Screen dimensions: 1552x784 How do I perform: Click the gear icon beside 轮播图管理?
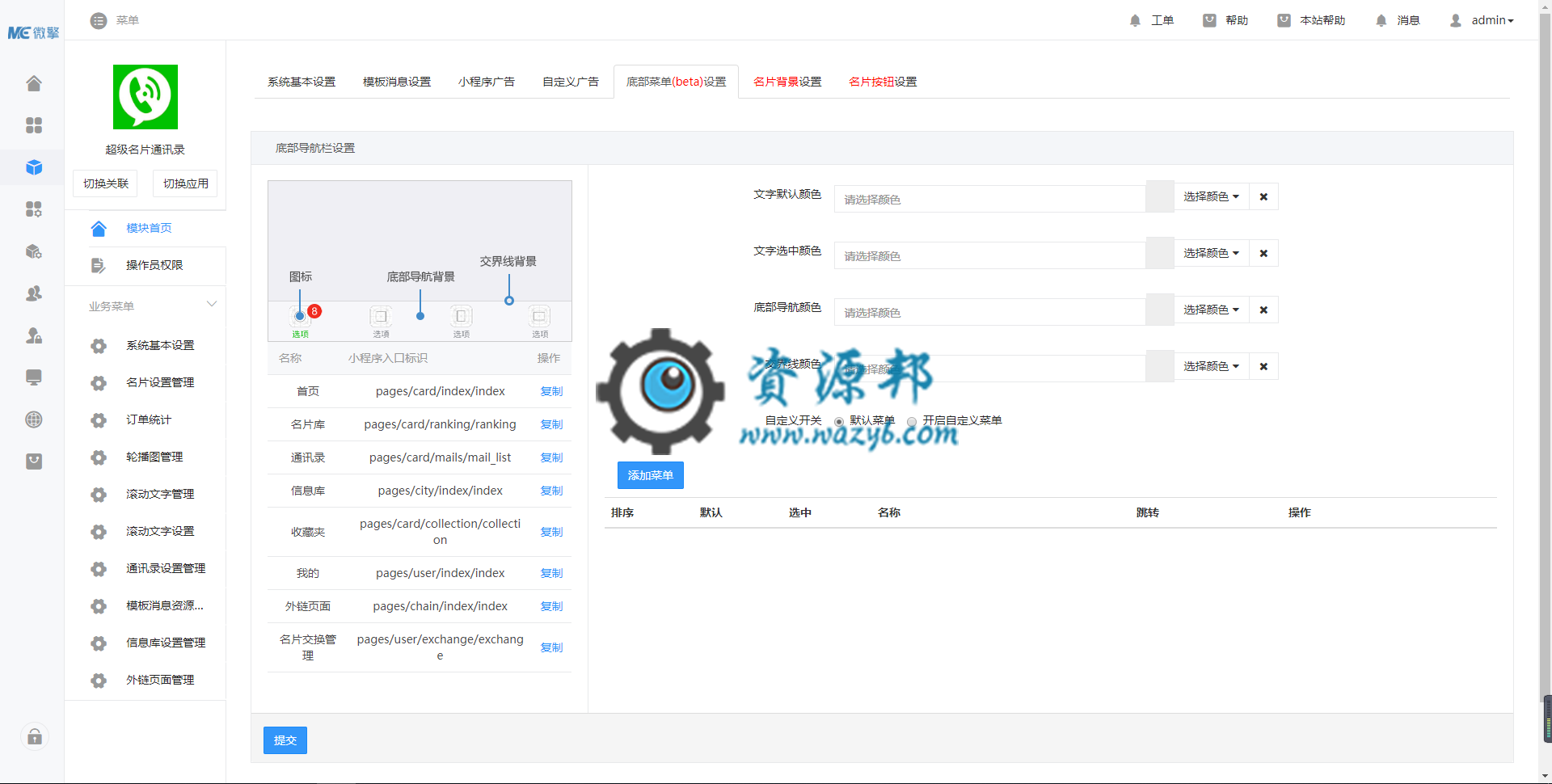(99, 457)
